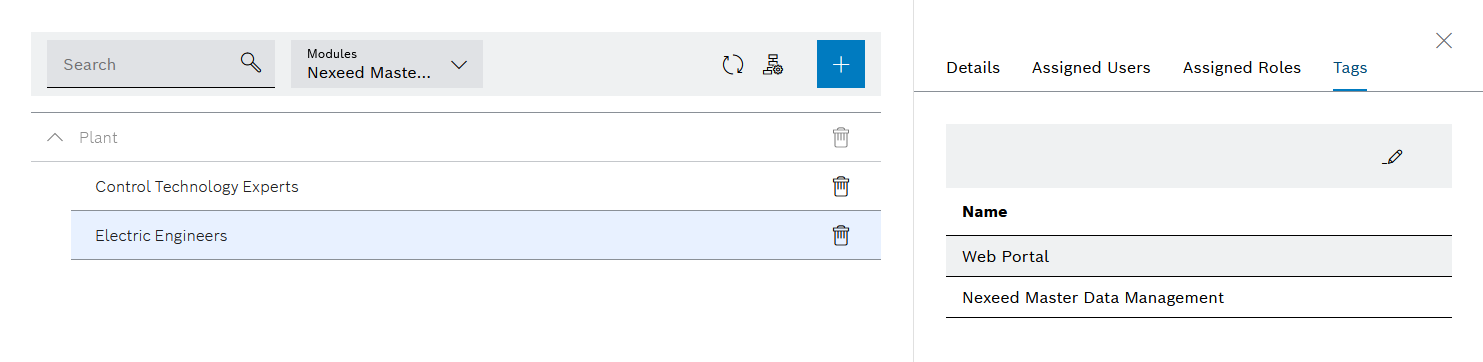The height and width of the screenshot is (362, 1483).
Task: Edit tags using the pencil icon
Action: (x=1393, y=156)
